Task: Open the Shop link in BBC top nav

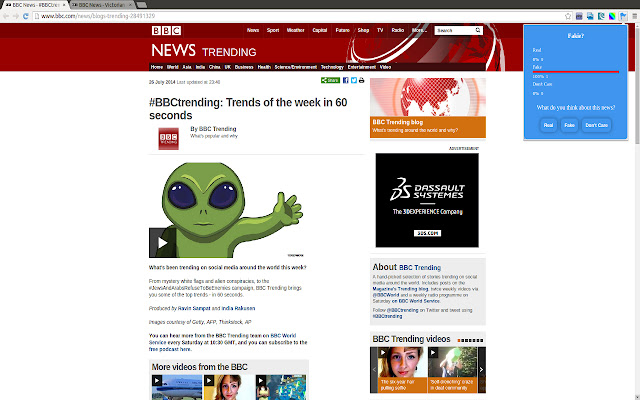Action: pos(363,30)
